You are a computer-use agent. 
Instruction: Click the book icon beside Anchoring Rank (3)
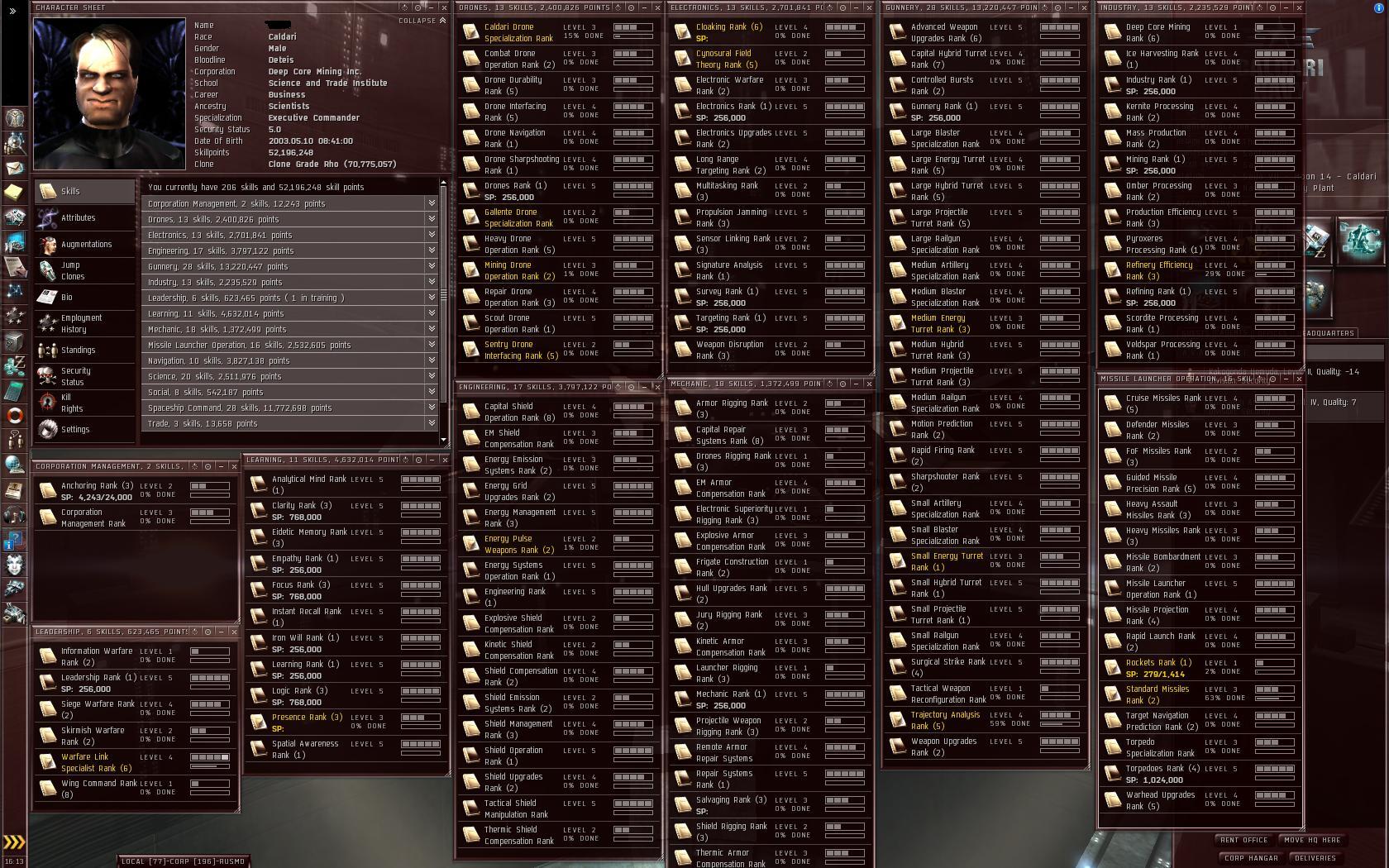(x=47, y=491)
